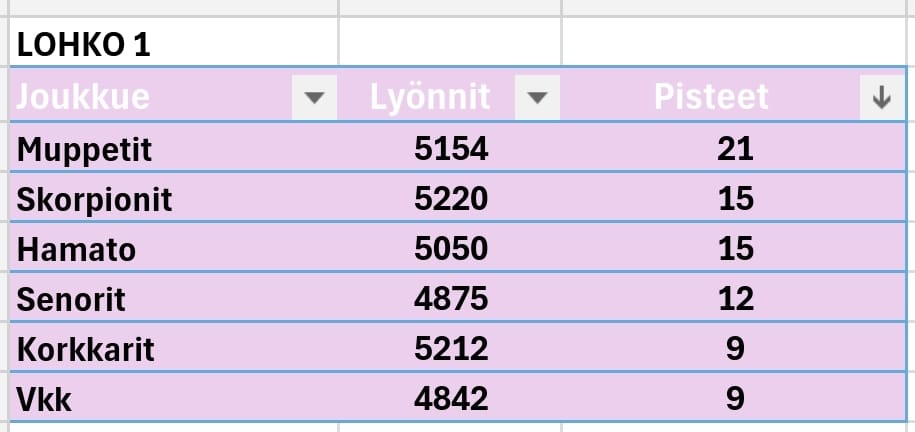The image size is (915, 432).
Task: Click the Senorit team cell
Action: [x=72, y=299]
